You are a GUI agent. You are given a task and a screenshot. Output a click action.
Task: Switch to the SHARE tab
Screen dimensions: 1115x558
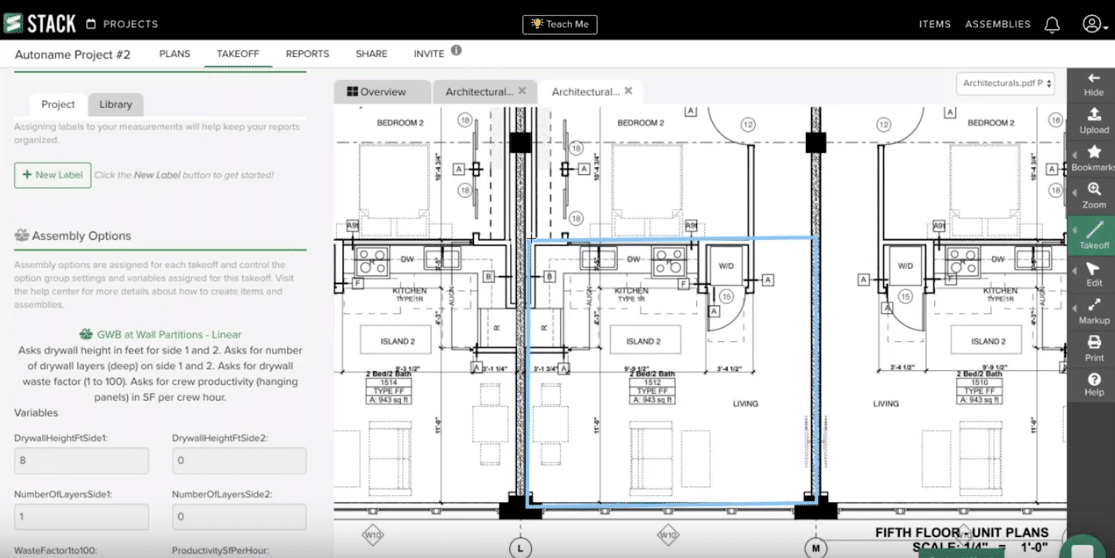point(372,54)
